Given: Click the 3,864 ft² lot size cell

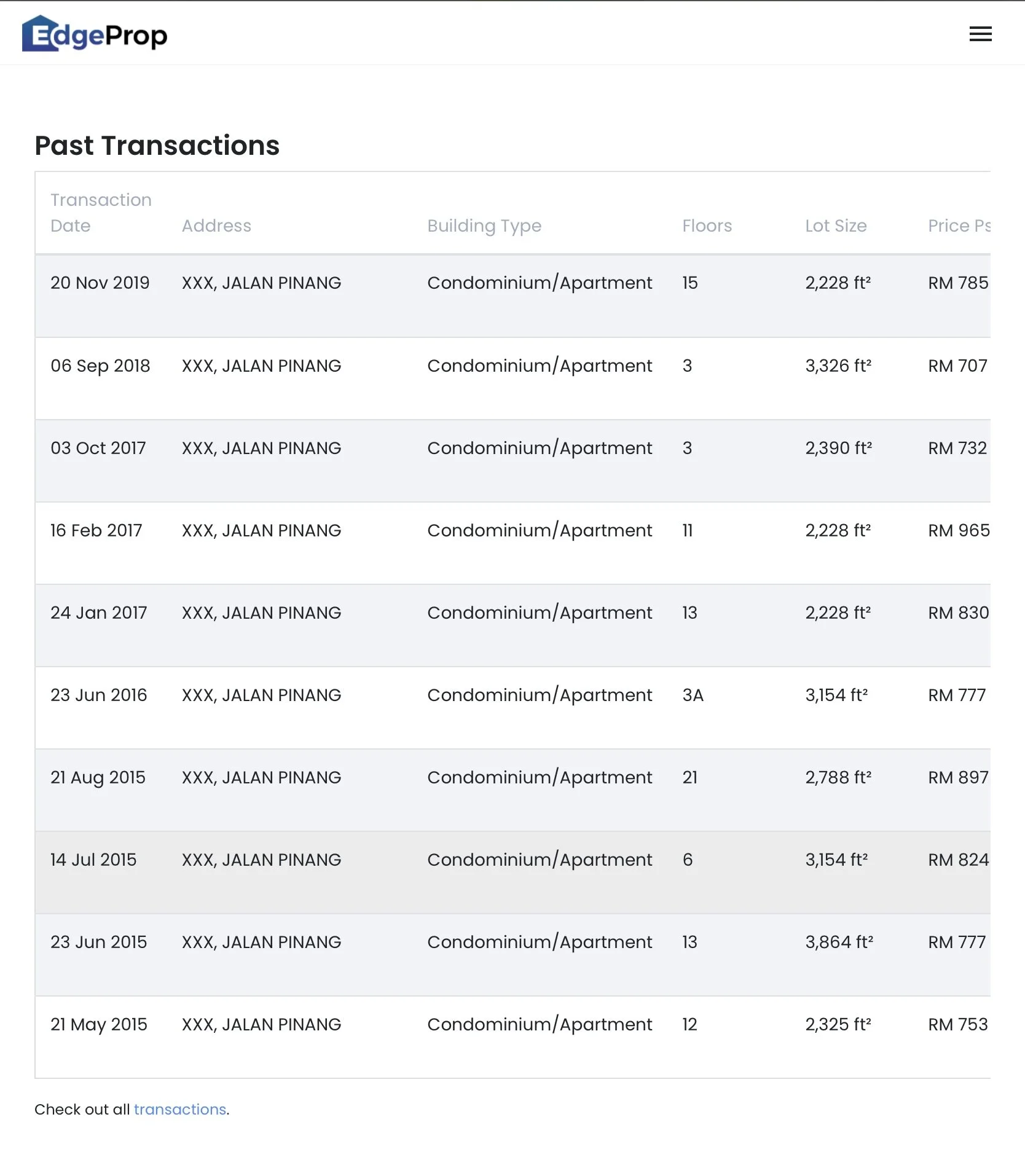Looking at the screenshot, I should point(839,942).
